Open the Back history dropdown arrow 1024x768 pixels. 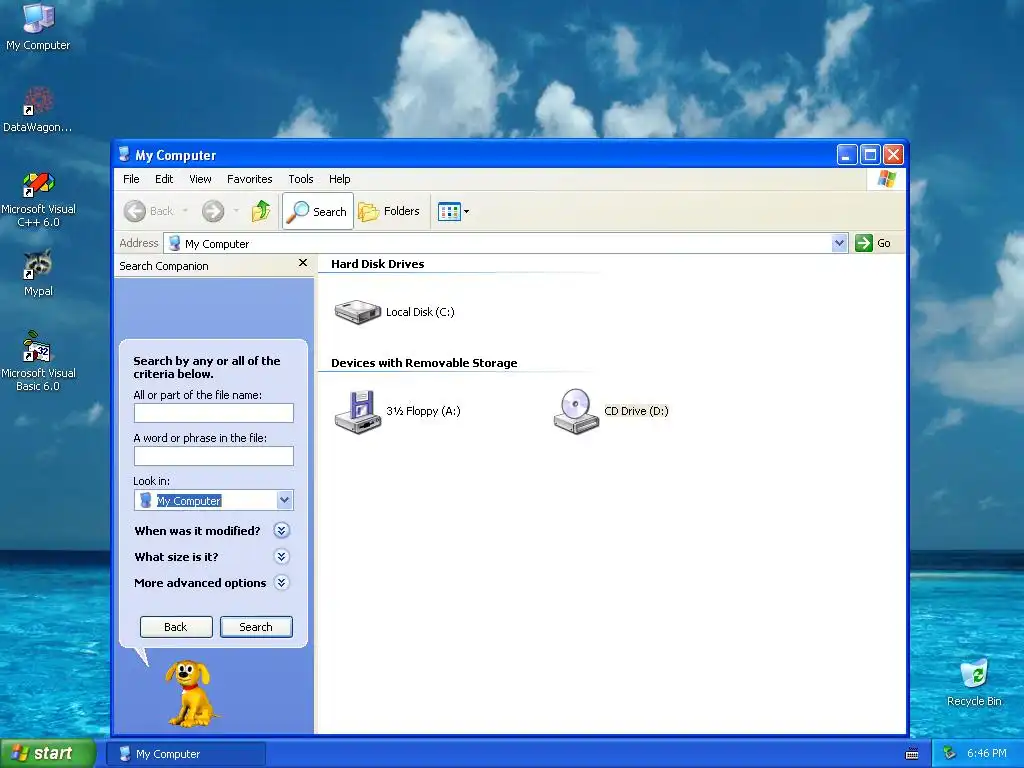(x=185, y=211)
